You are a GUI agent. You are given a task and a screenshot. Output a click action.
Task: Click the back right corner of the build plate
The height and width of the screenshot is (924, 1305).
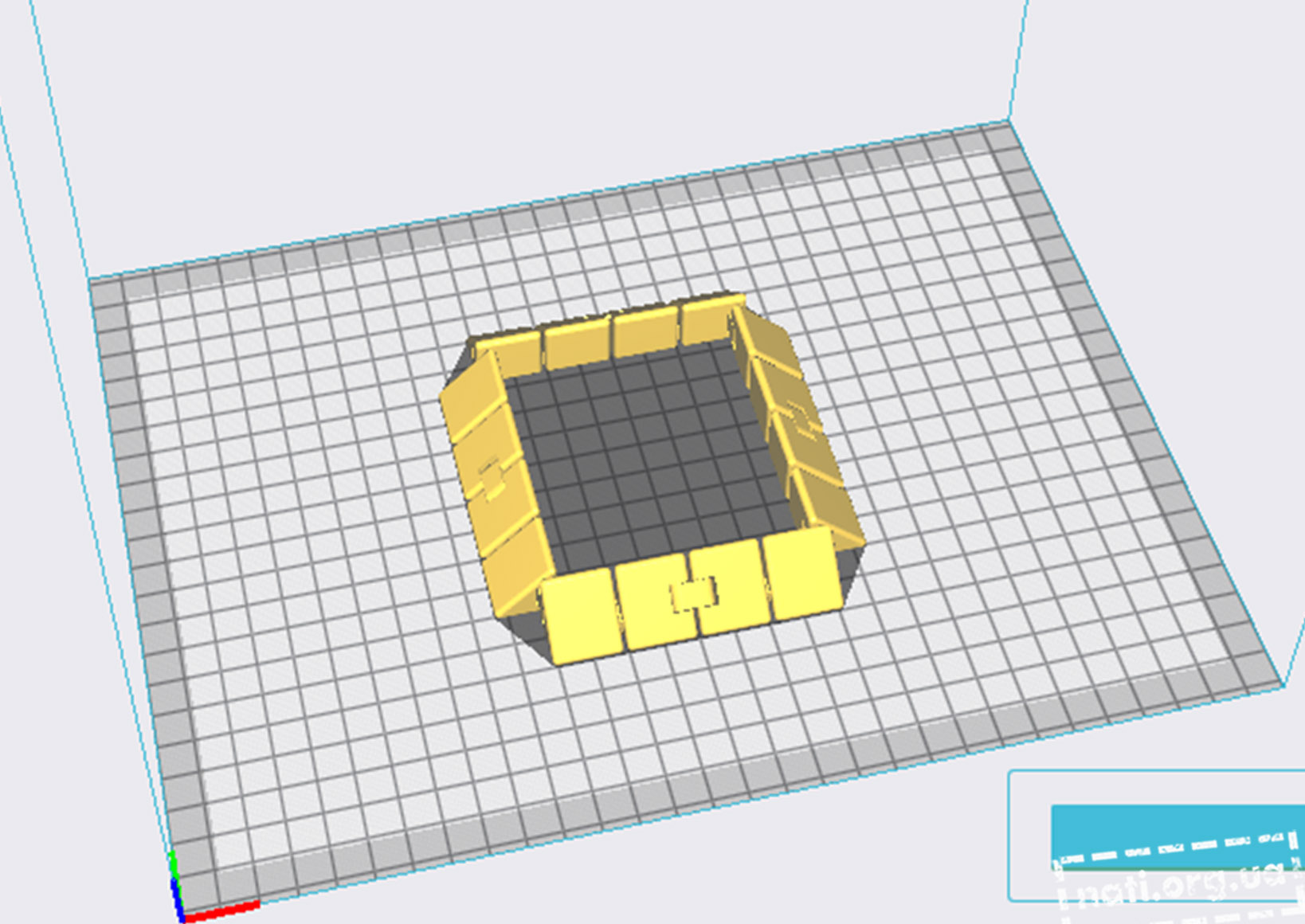point(1008,123)
